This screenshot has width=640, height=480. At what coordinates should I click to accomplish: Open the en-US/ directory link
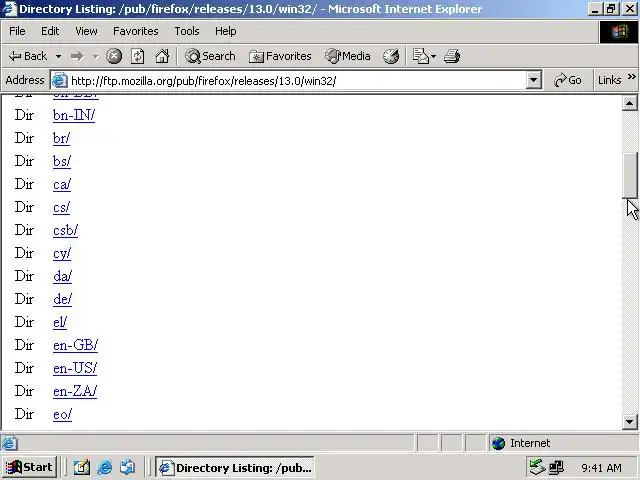click(x=75, y=368)
